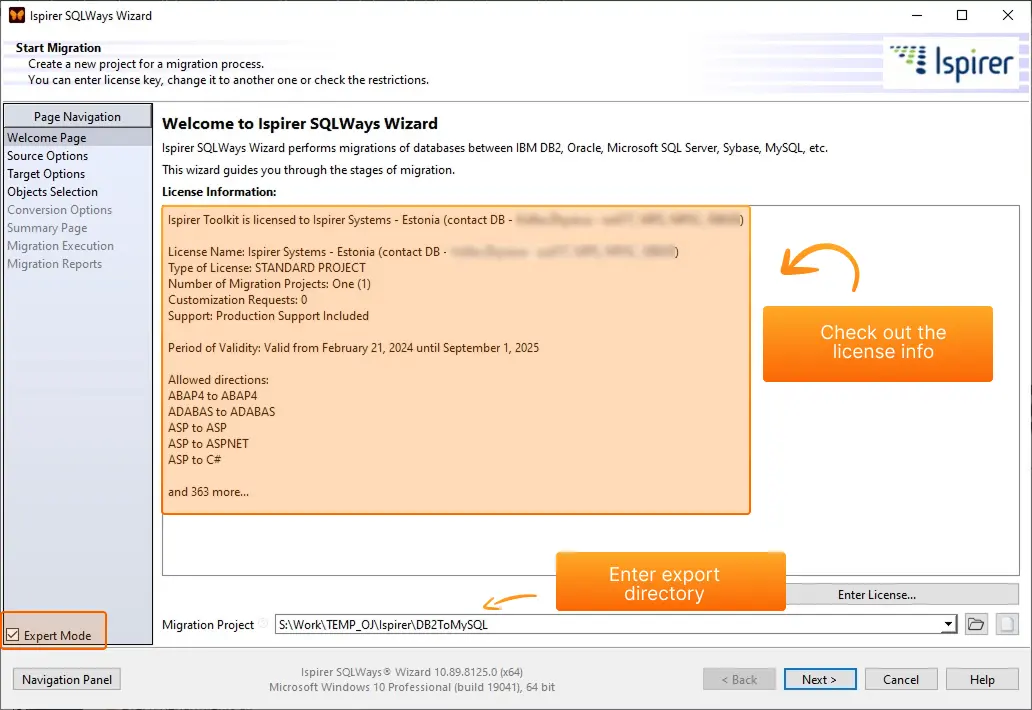The image size is (1032, 710).
Task: Click the 'License Information:' heading
Action: pyautogui.click(x=219, y=191)
